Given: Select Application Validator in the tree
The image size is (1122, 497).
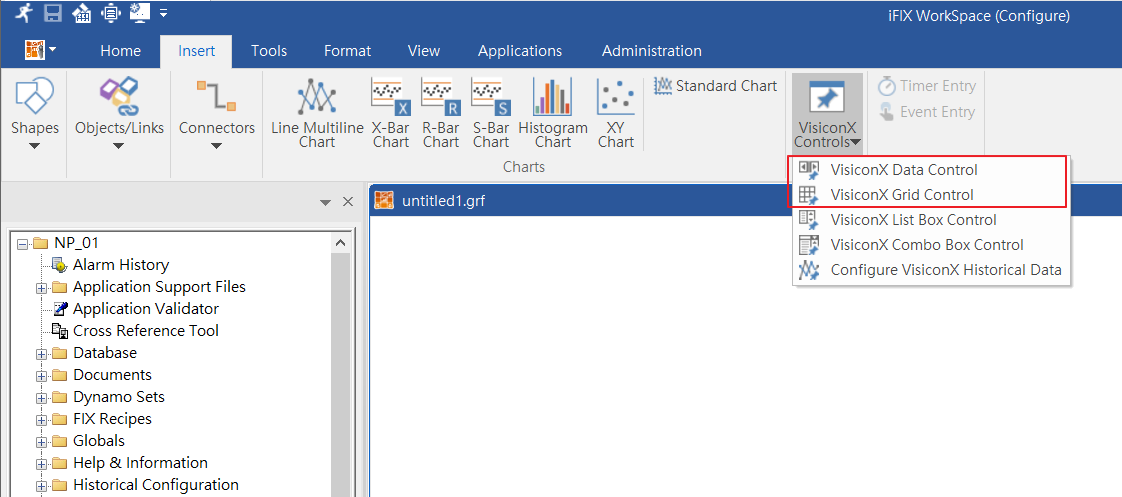Looking at the screenshot, I should (146, 309).
